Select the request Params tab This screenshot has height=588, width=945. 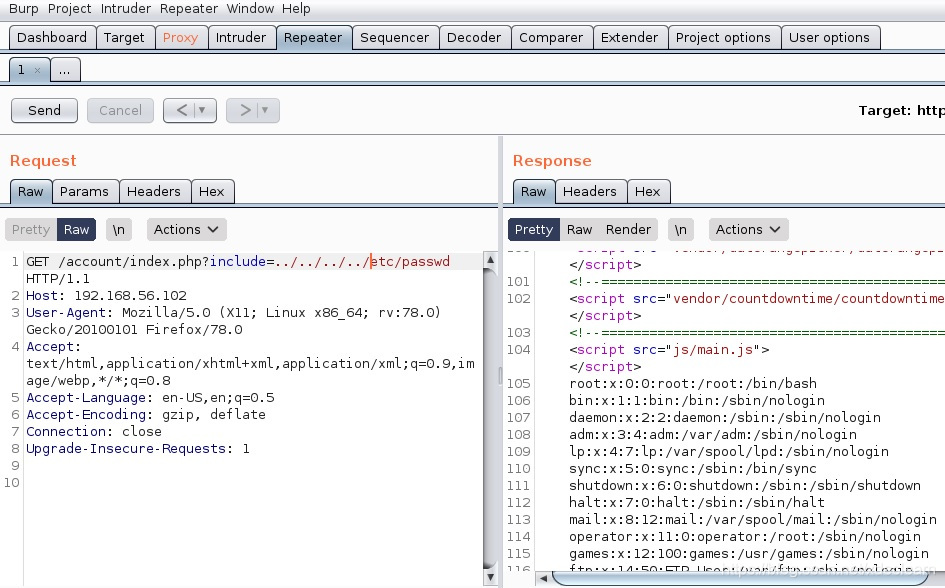pyautogui.click(x=84, y=192)
